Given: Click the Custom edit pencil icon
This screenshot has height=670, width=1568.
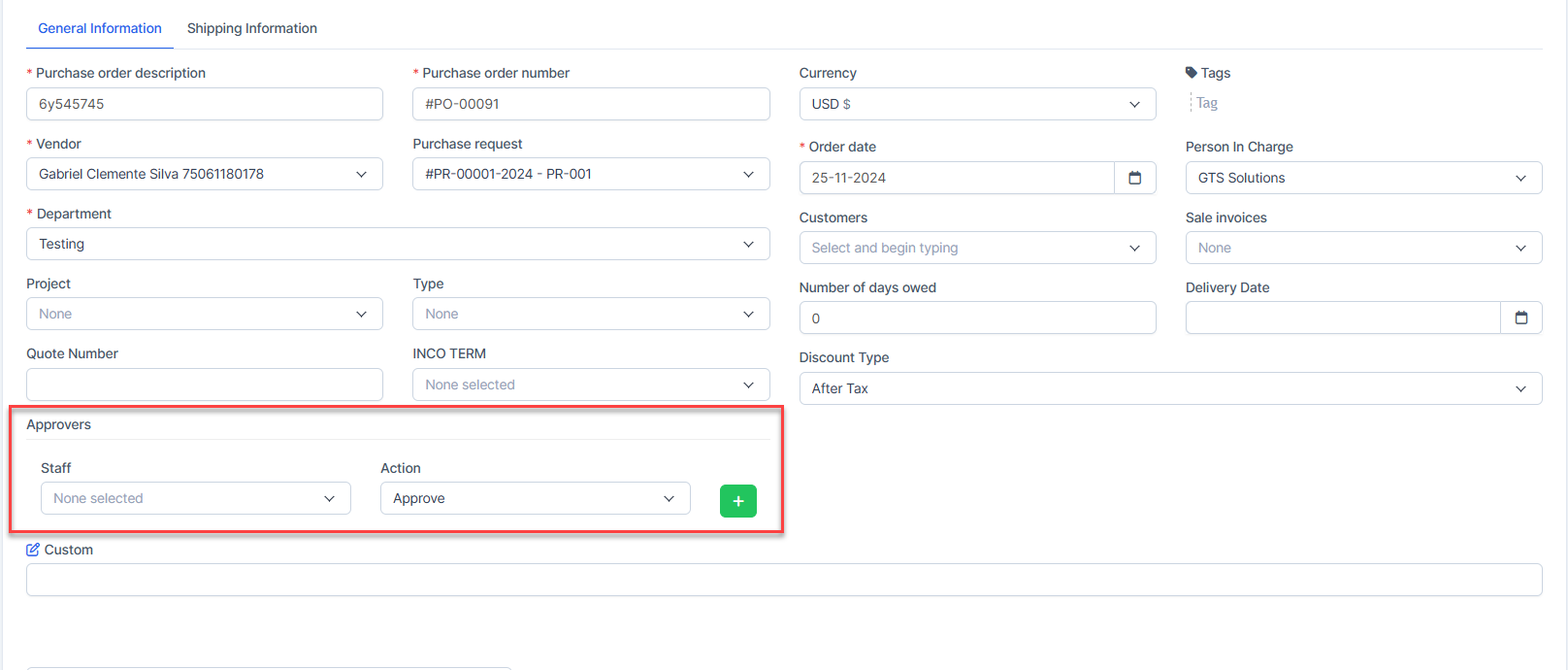Looking at the screenshot, I should coord(33,550).
